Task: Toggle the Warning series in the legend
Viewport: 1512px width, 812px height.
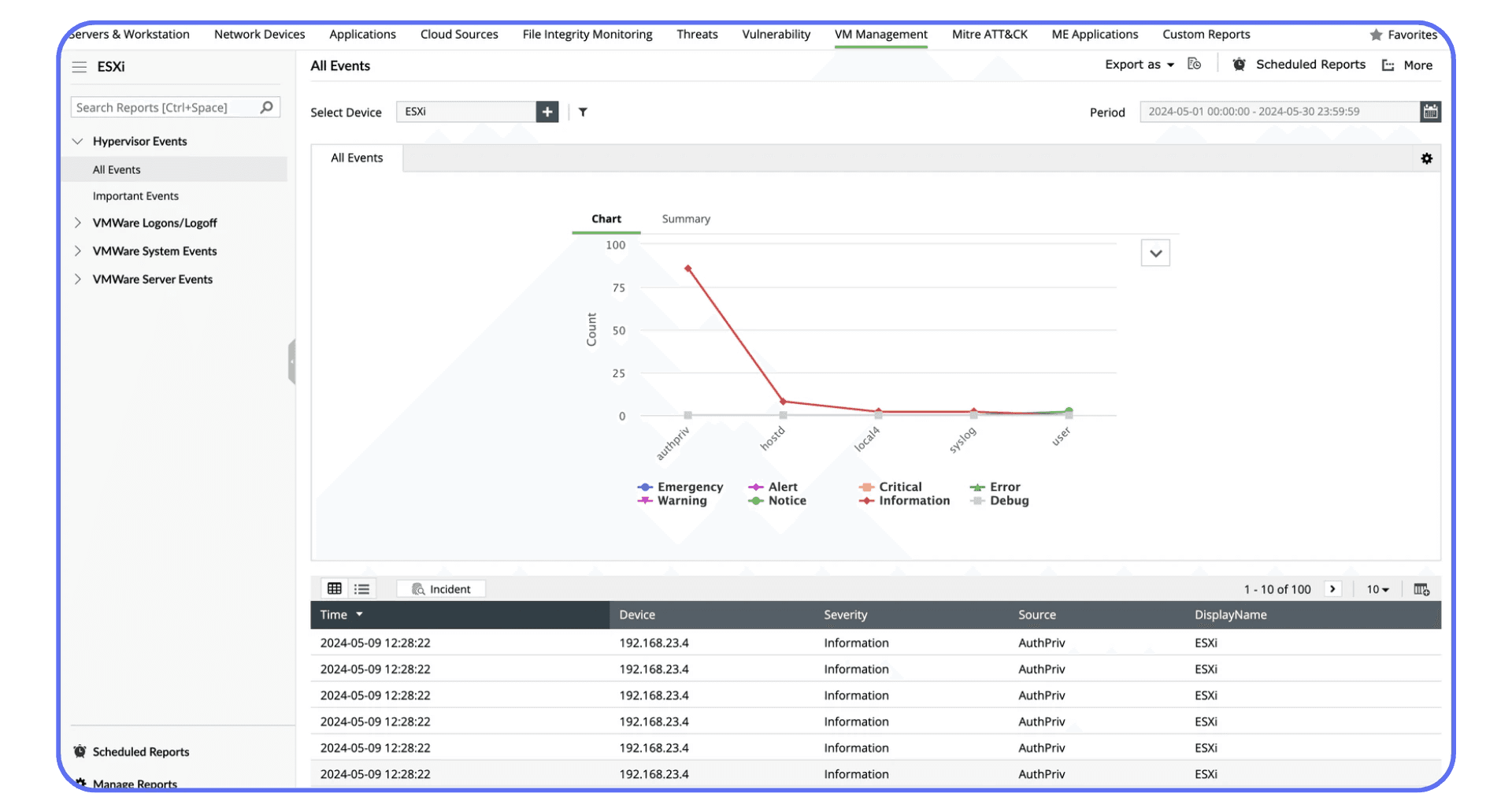Action: (672, 500)
